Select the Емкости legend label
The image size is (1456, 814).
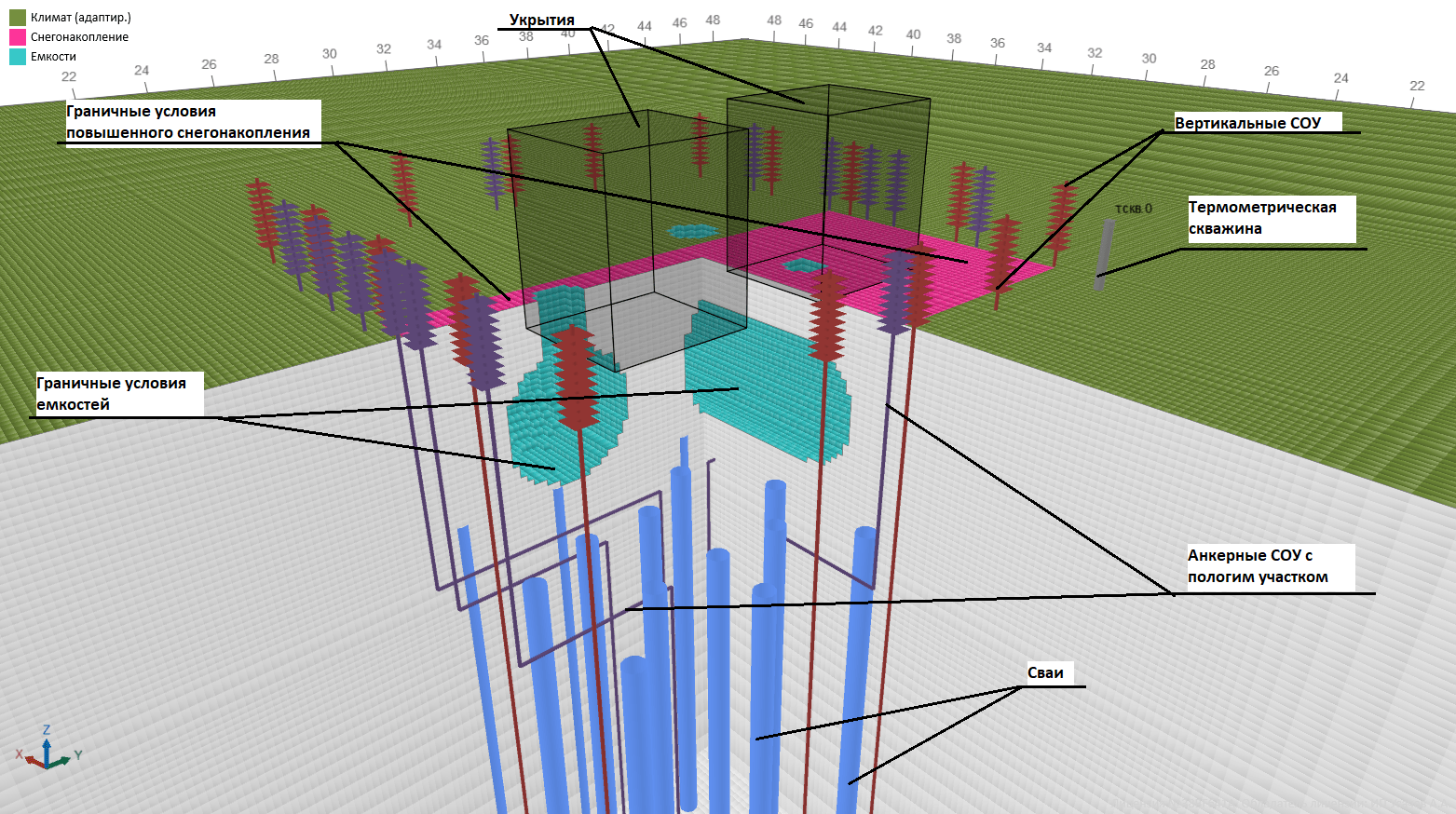[53, 57]
